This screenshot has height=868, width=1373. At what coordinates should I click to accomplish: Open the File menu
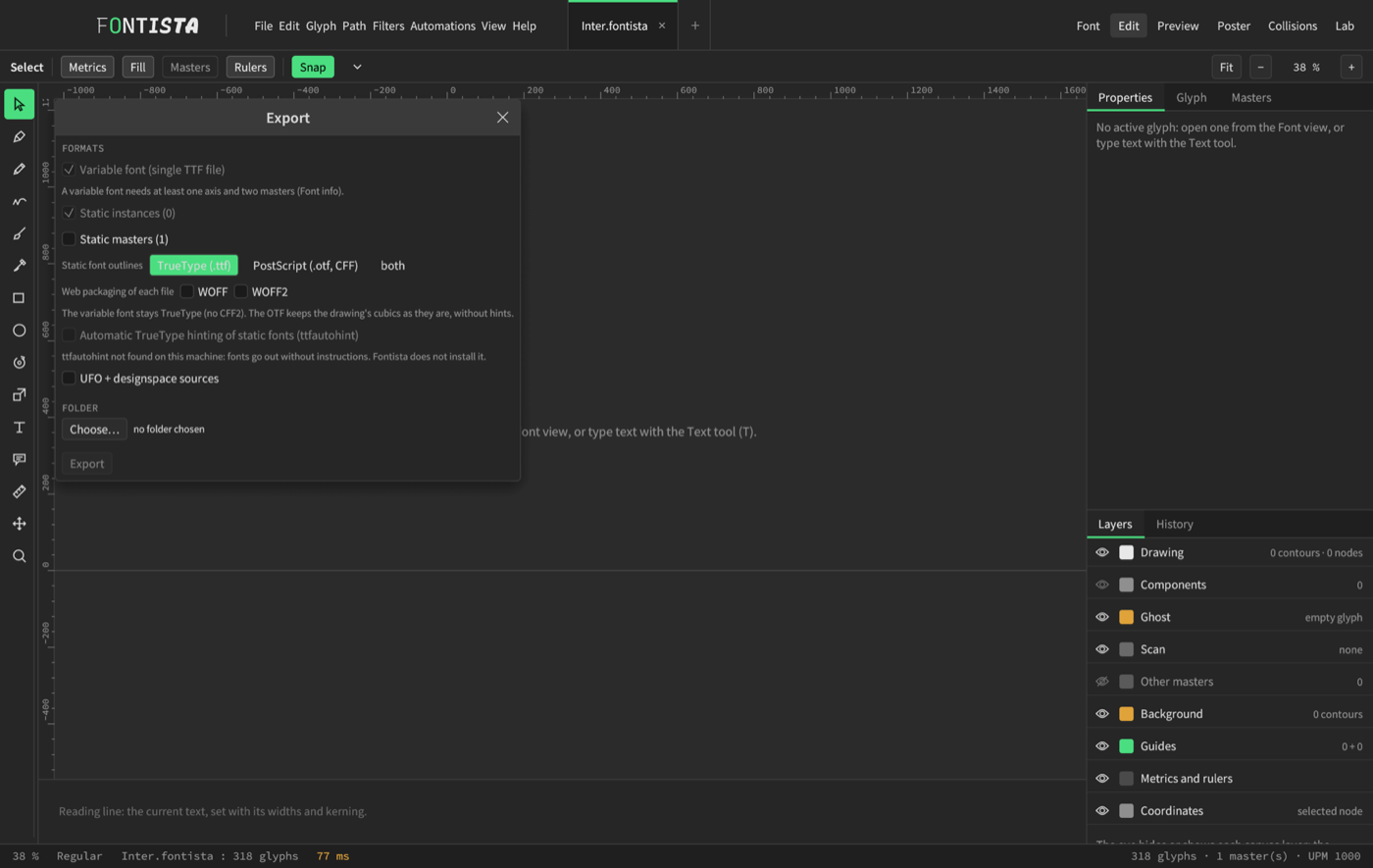pos(263,26)
